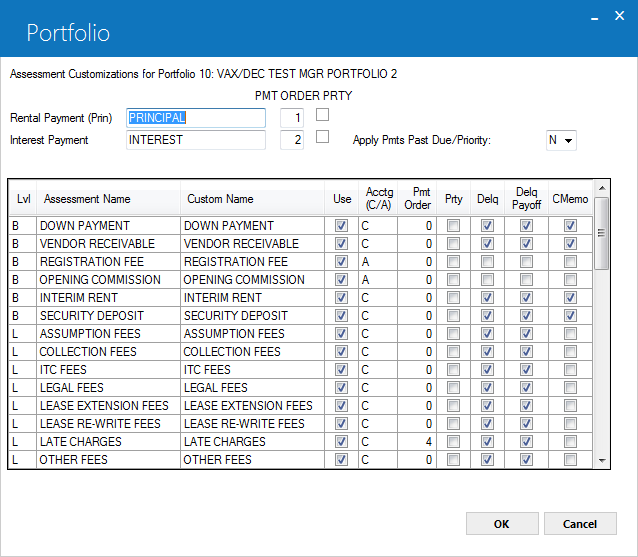Check the Interest Payment priority checkbox
Viewport: 638px width, 557px height.
pyautogui.click(x=322, y=136)
